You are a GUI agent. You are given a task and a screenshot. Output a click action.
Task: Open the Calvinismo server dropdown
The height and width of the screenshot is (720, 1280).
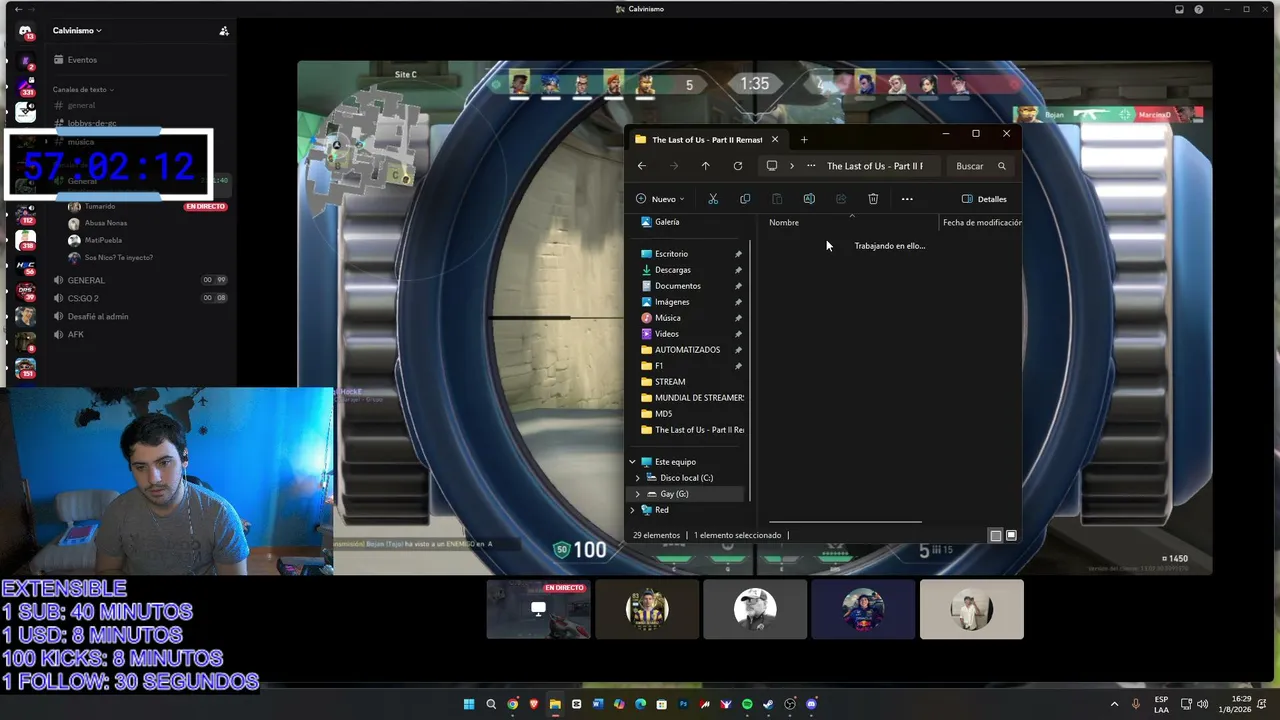click(x=77, y=31)
